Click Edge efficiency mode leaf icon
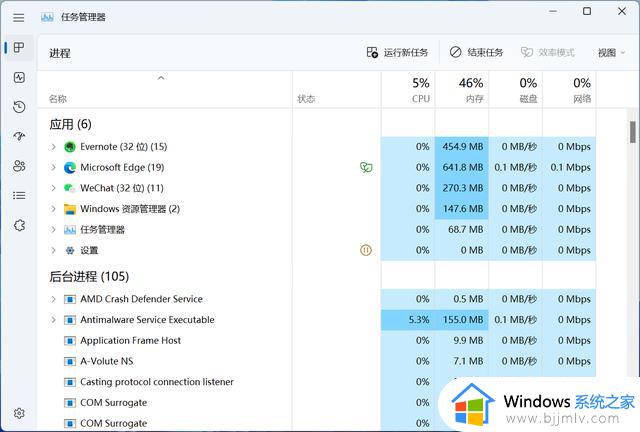Image resolution: width=640 pixels, height=432 pixels. 366,167
